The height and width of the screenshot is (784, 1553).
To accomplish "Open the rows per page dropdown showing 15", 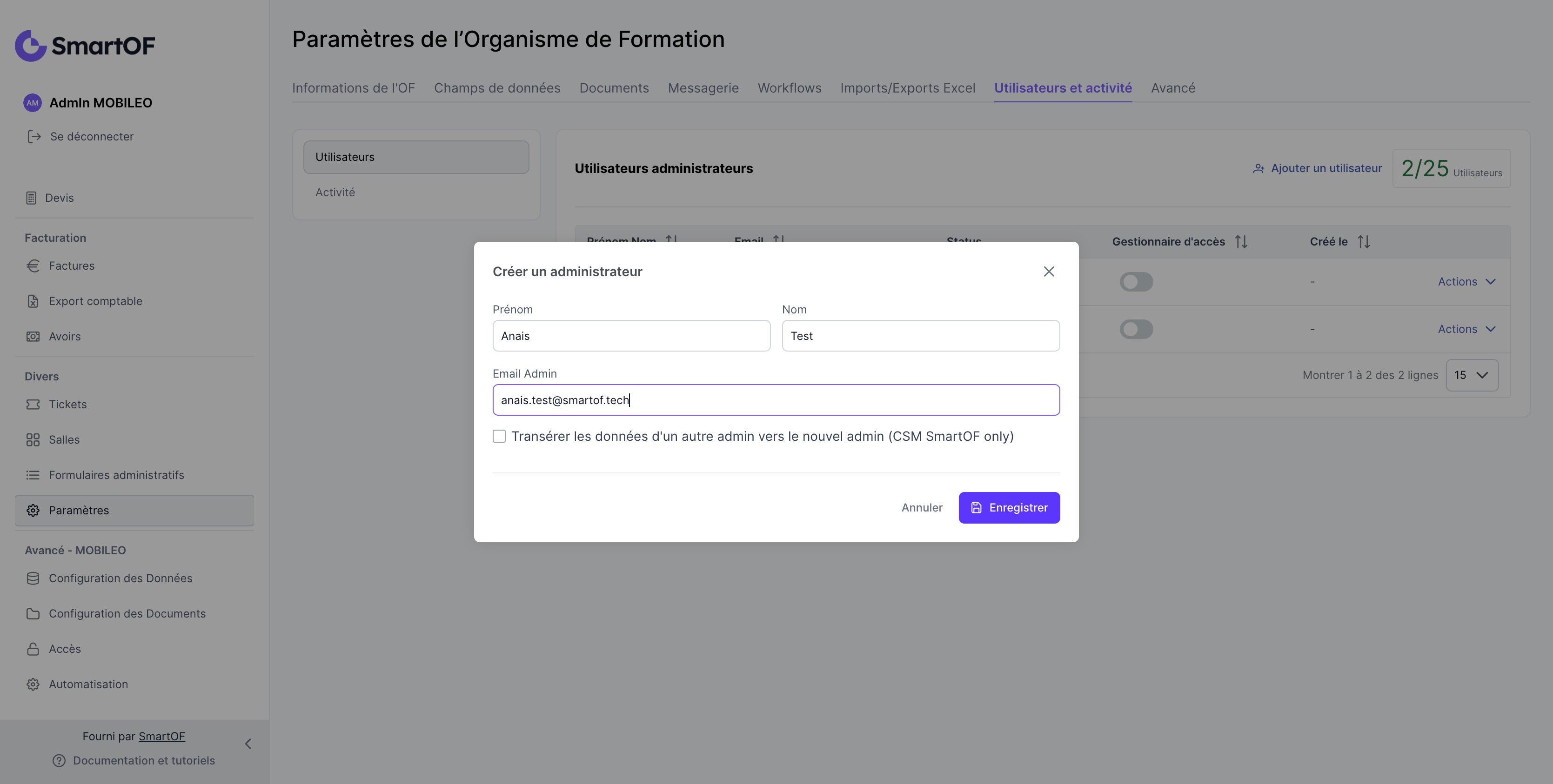I will click(1472, 375).
